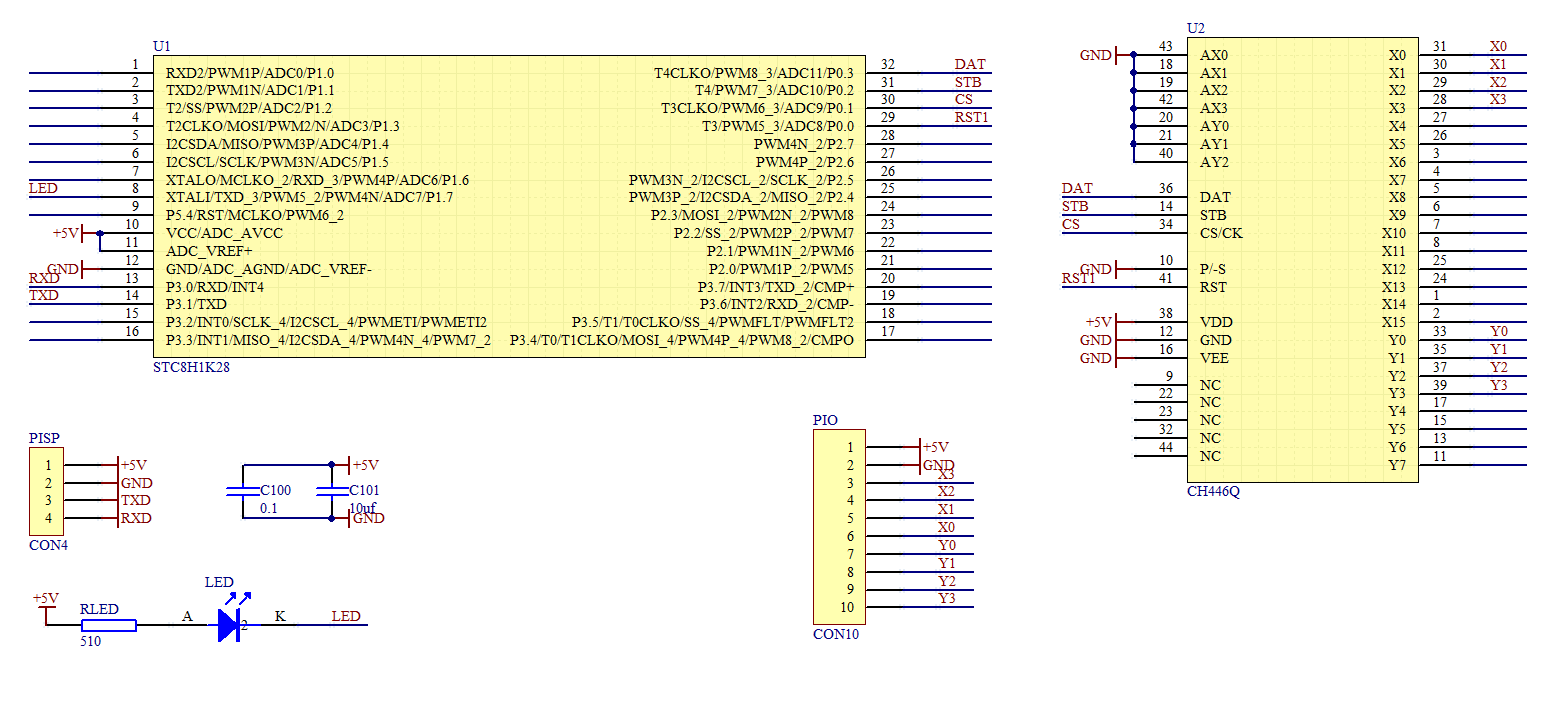Click the RXD label on PISP pin 4
The image size is (1554, 712).
pos(135,518)
